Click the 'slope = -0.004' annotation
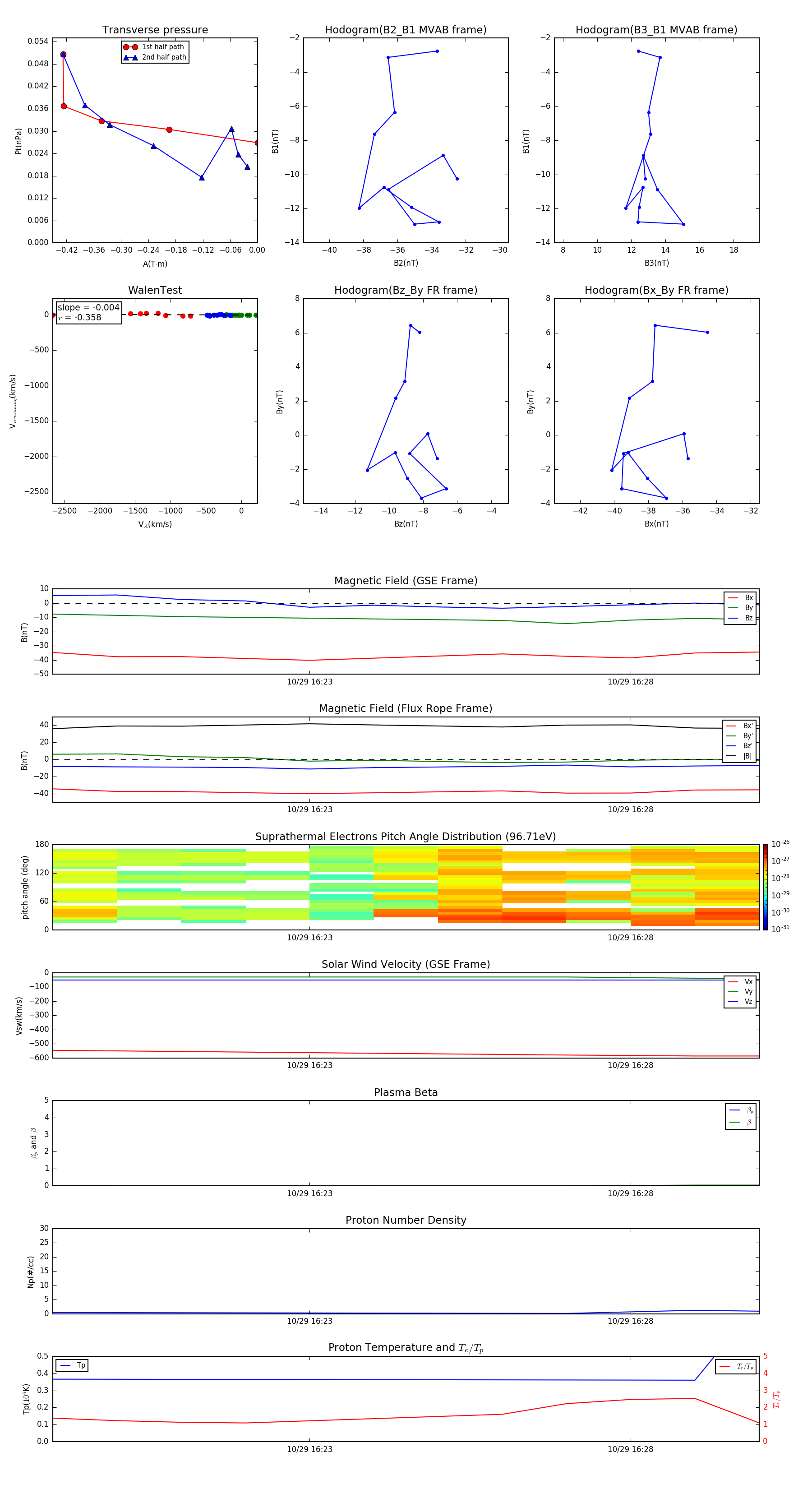812x1489 pixels. [88, 308]
